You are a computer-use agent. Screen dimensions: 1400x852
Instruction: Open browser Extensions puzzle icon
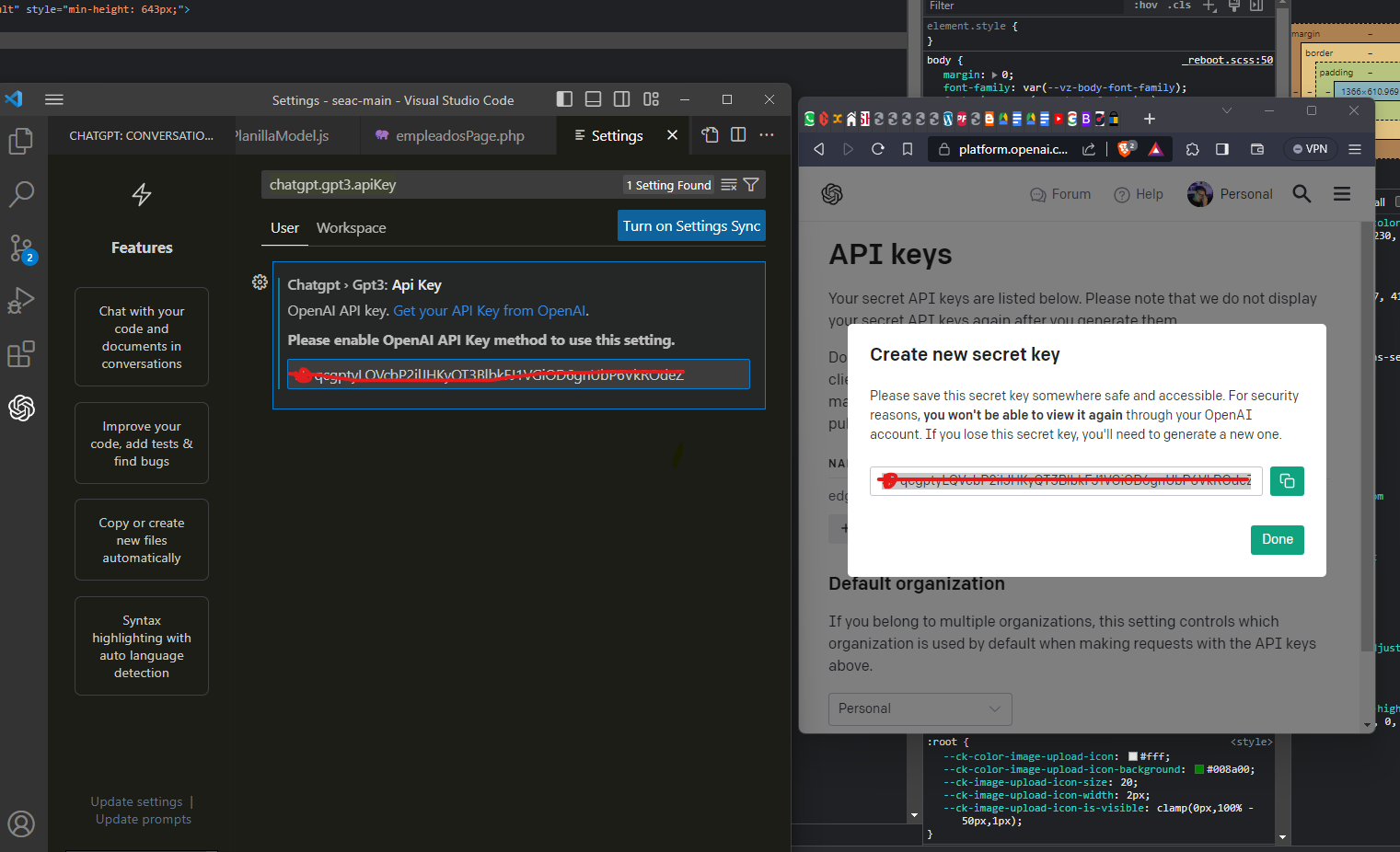click(1193, 149)
